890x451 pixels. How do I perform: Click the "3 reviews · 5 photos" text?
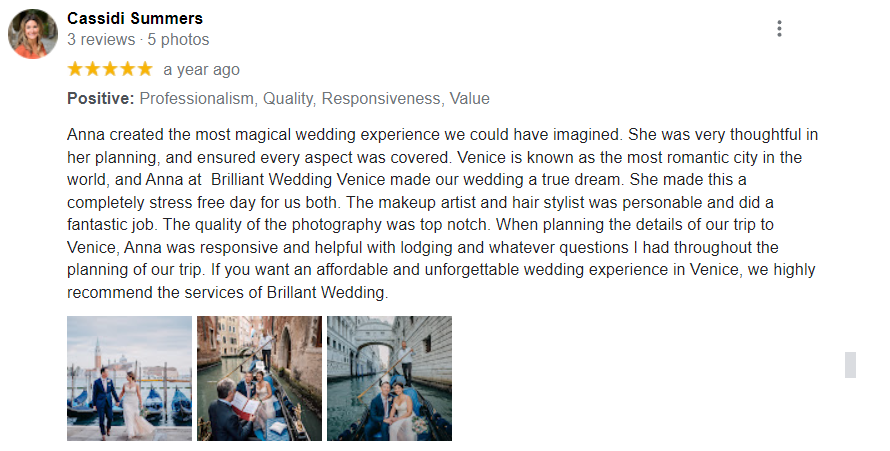[138, 40]
